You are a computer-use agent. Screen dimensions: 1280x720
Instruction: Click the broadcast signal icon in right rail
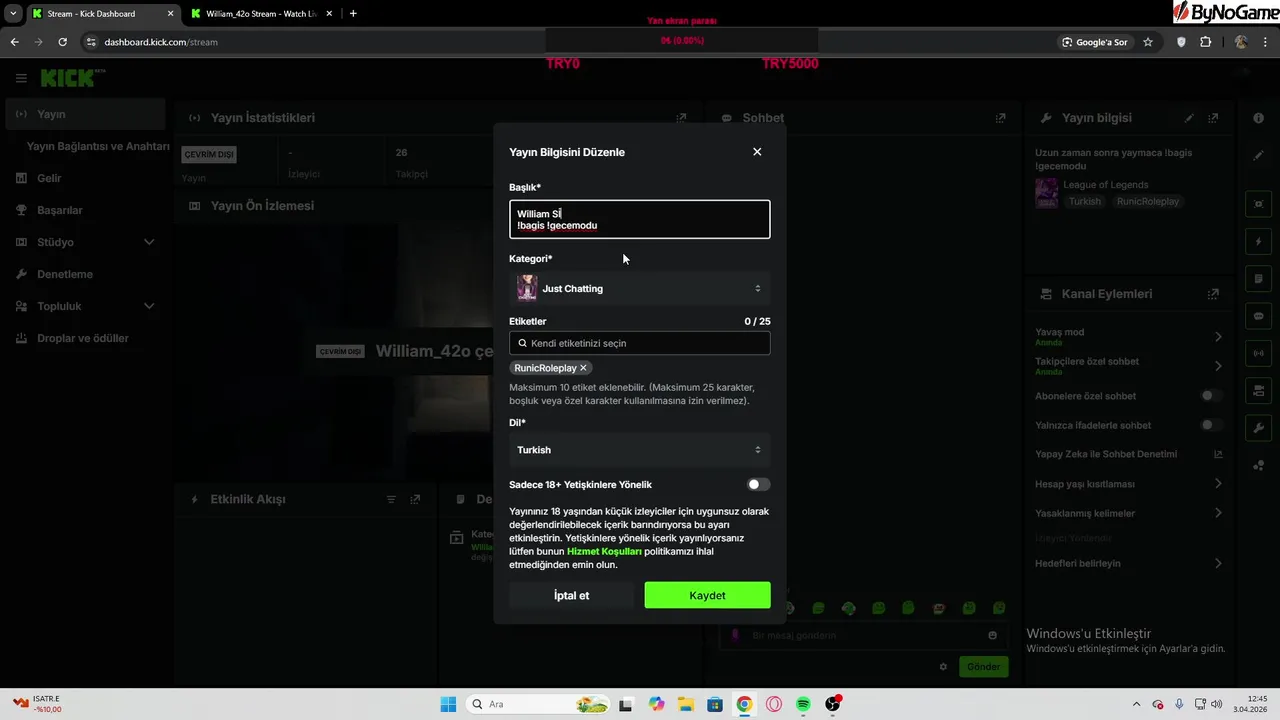(x=1258, y=353)
